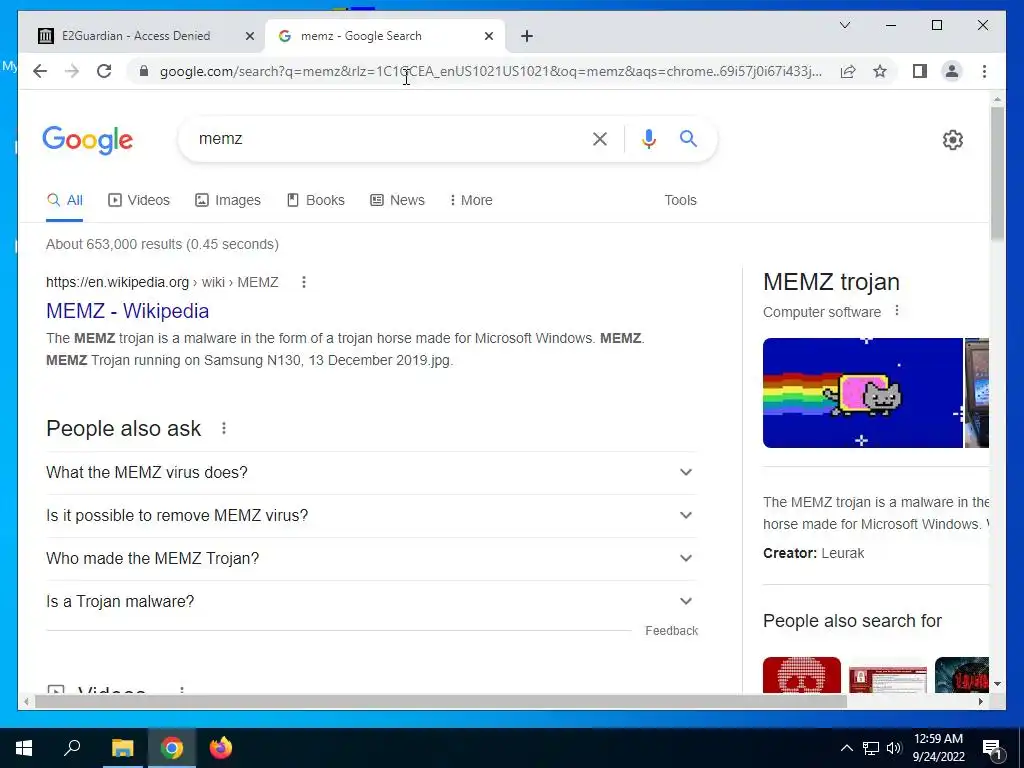
Task: Open more options beside Computer software
Action: coord(897,311)
